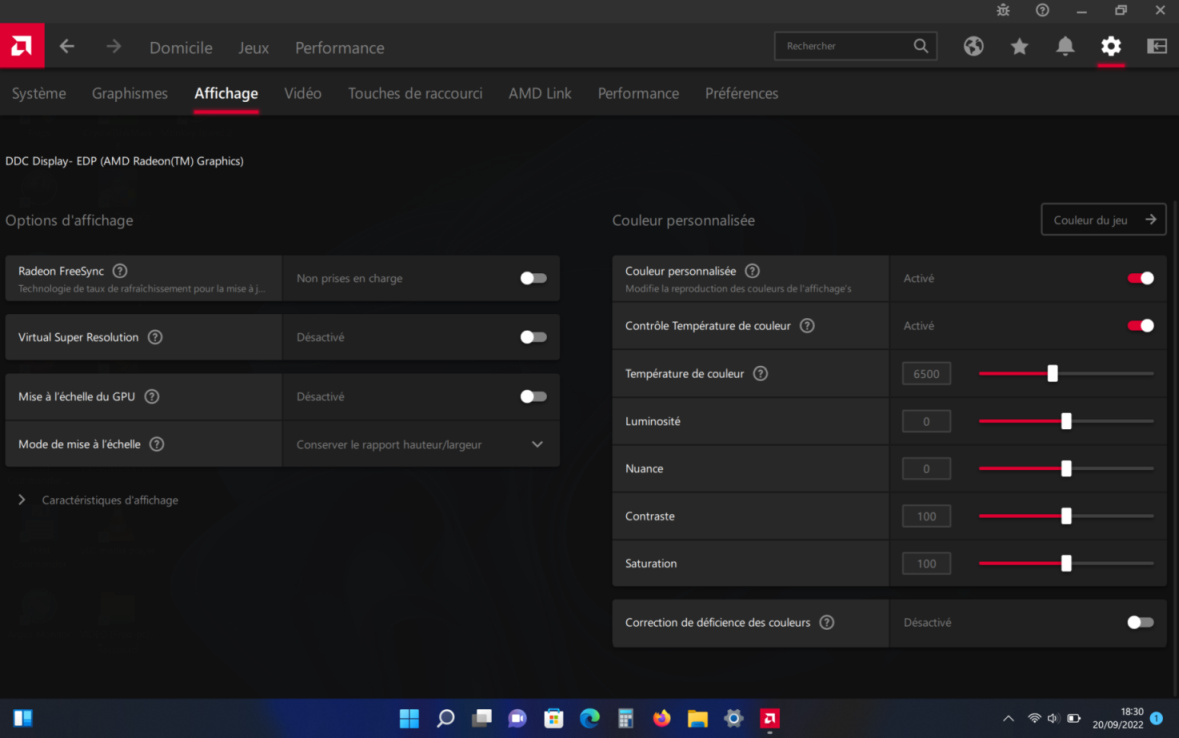Image resolution: width=1179 pixels, height=738 pixels.
Task: Show hidden system tray icons chevron
Action: tap(1008, 718)
